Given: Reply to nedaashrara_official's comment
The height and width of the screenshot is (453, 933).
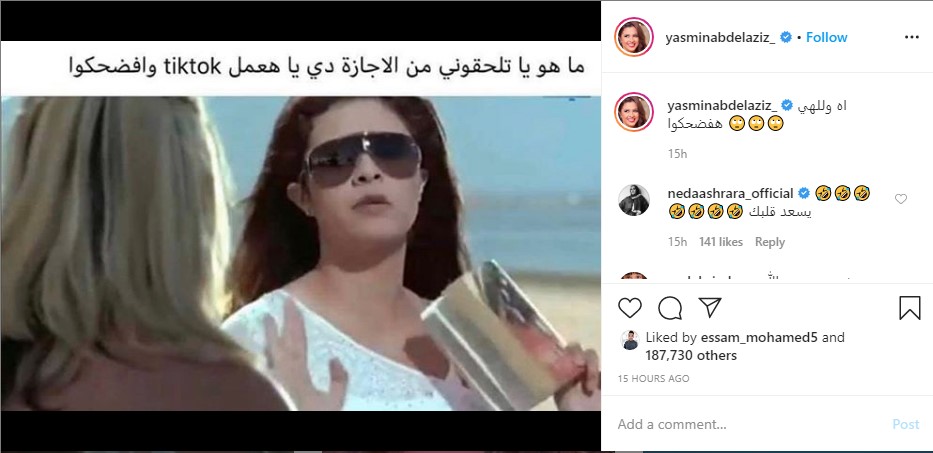Looking at the screenshot, I should click(770, 242).
